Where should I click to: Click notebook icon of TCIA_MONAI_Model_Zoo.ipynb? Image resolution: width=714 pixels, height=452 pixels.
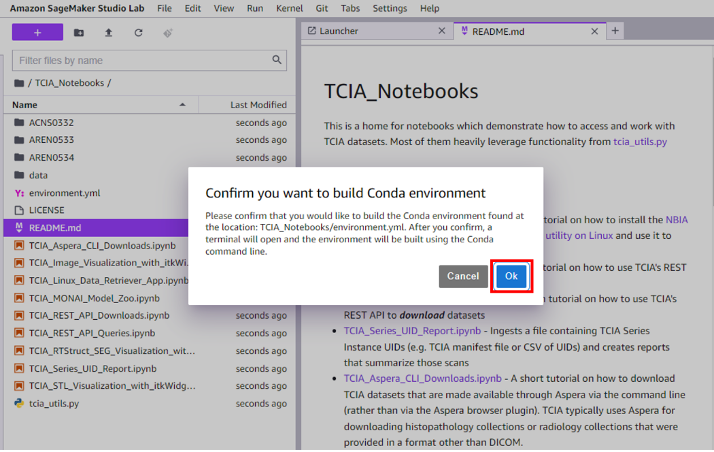click(x=19, y=298)
